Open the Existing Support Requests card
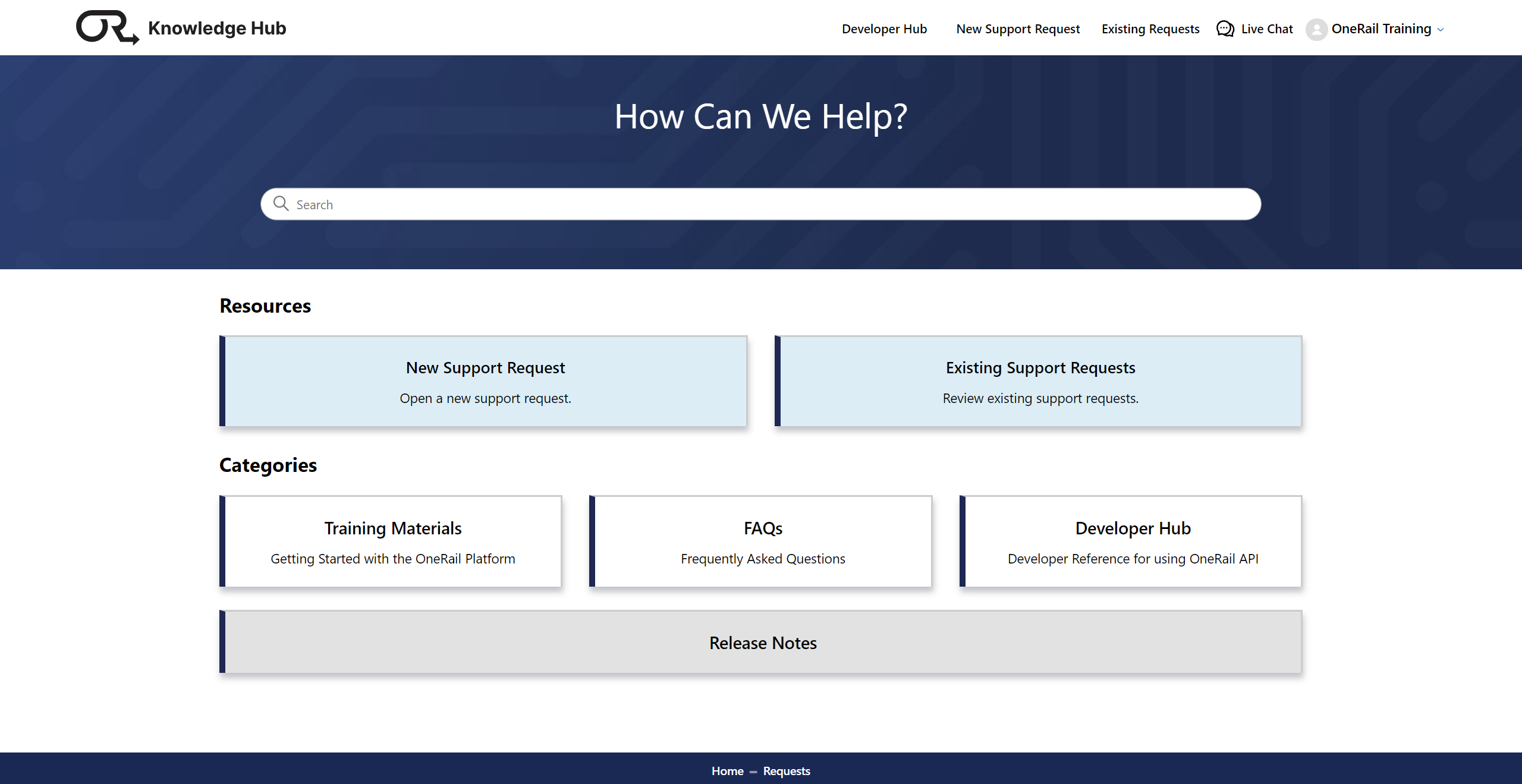1522x784 pixels. tap(1038, 381)
